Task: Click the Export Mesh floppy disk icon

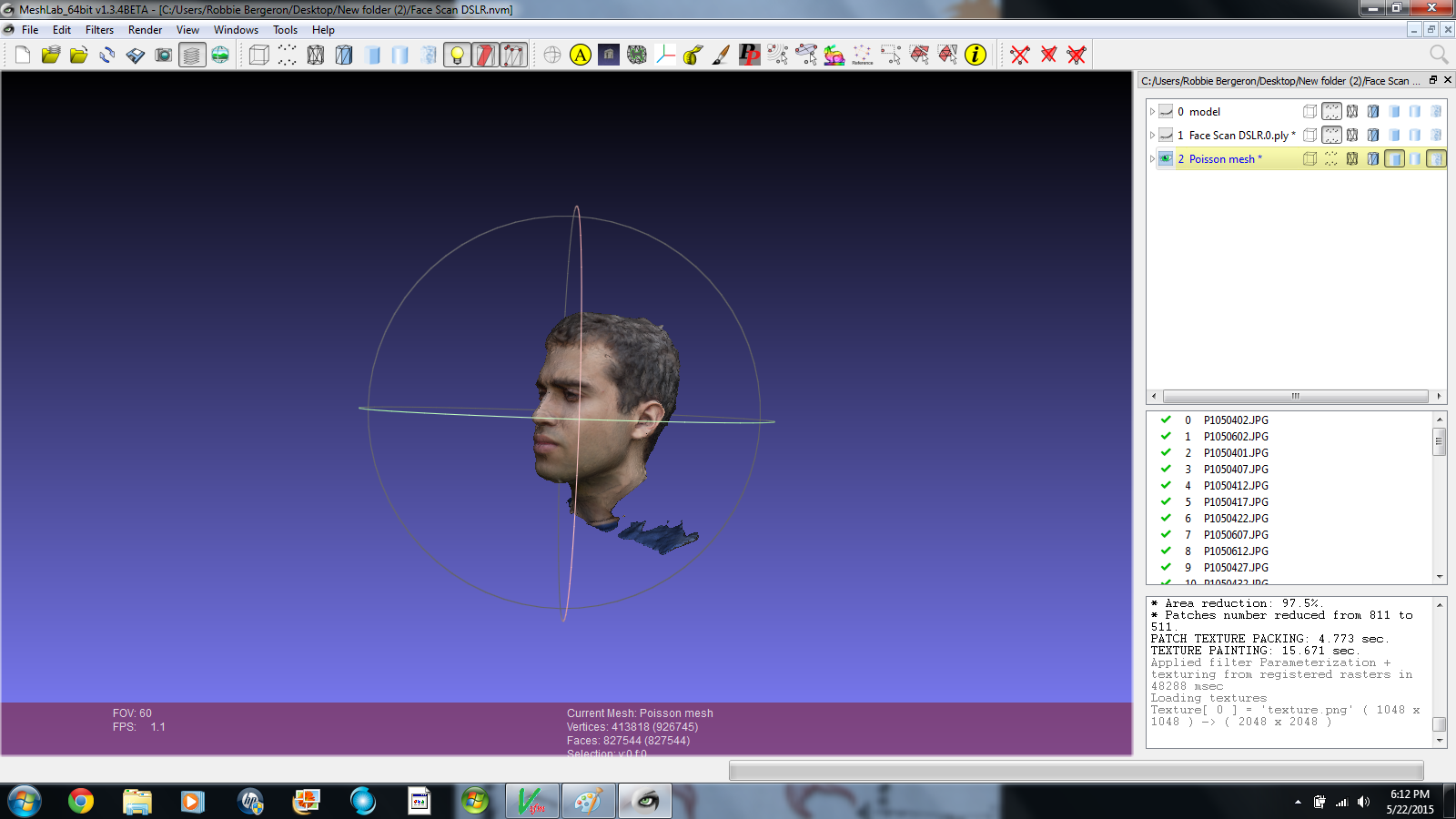Action: [x=136, y=56]
